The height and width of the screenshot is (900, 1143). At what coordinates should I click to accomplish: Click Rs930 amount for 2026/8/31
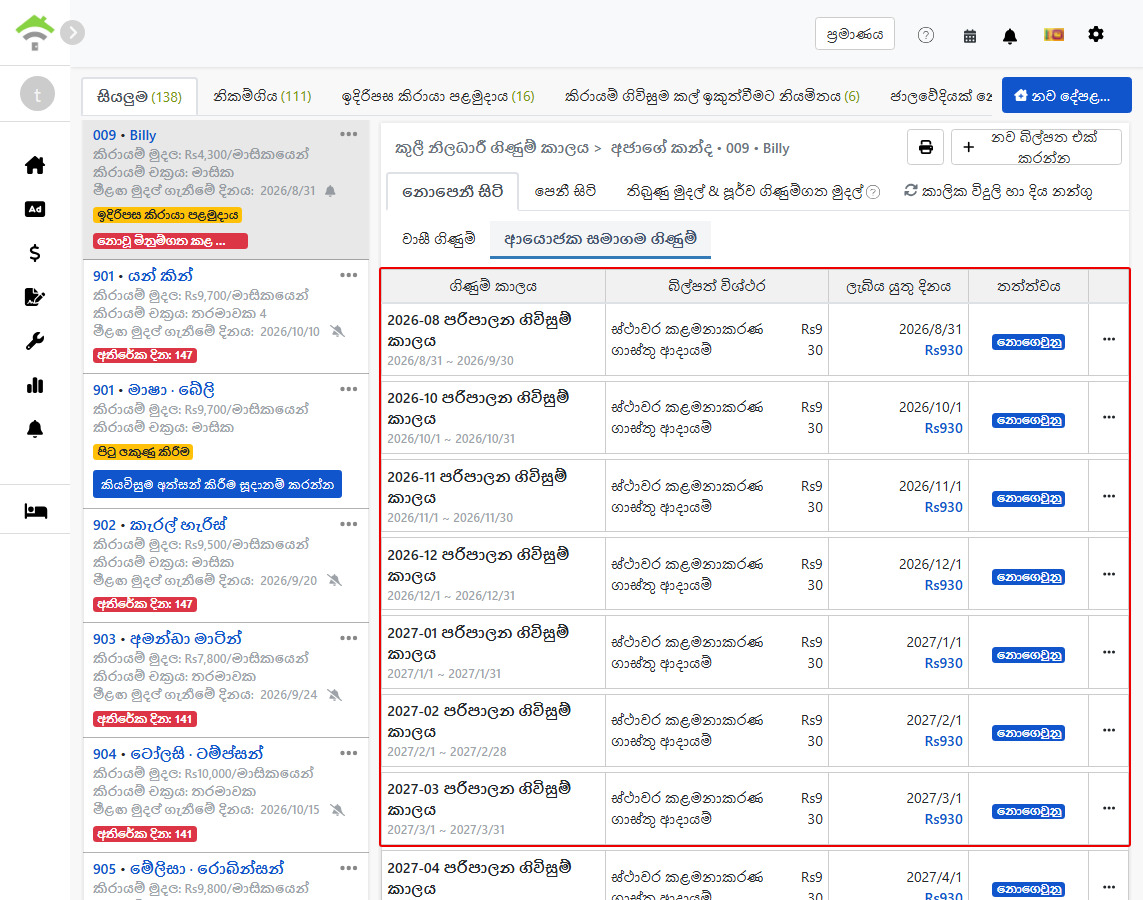[943, 350]
